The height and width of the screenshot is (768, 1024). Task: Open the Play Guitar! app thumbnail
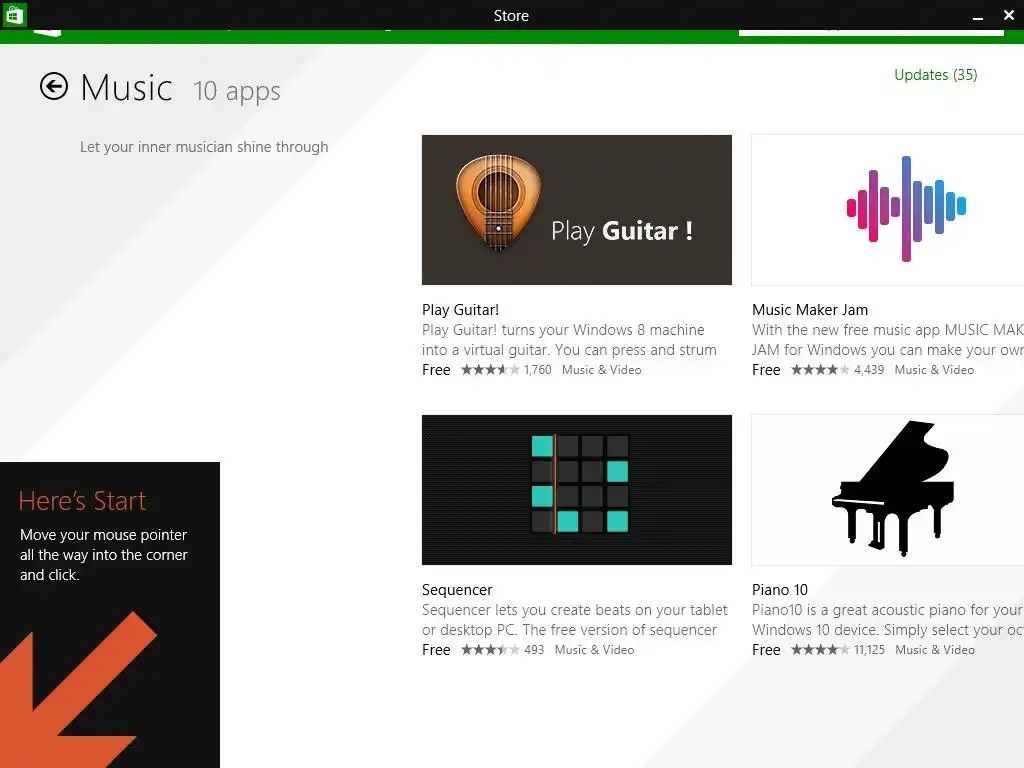pyautogui.click(x=577, y=210)
